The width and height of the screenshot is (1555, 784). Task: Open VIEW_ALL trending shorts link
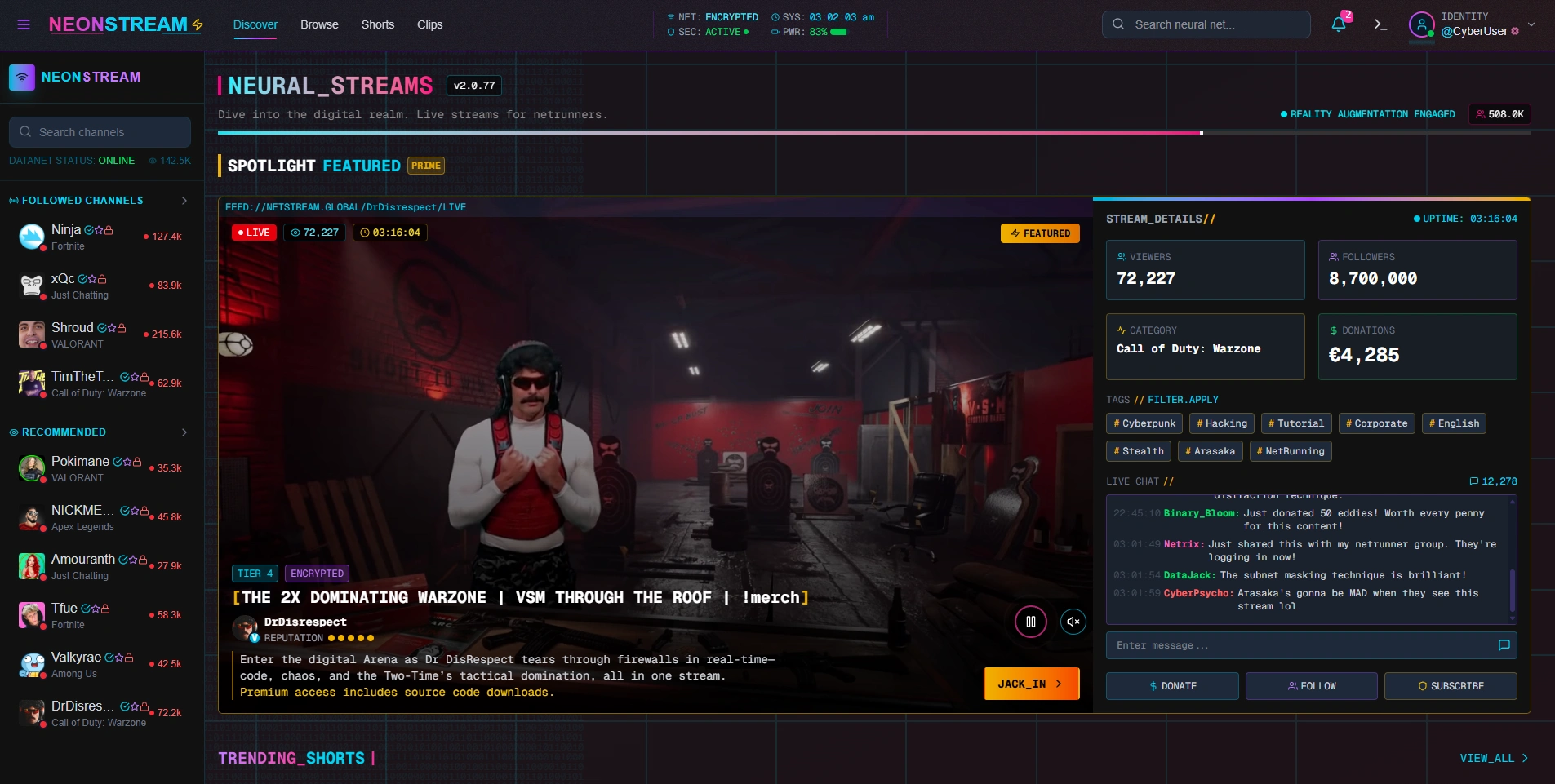[1494, 758]
